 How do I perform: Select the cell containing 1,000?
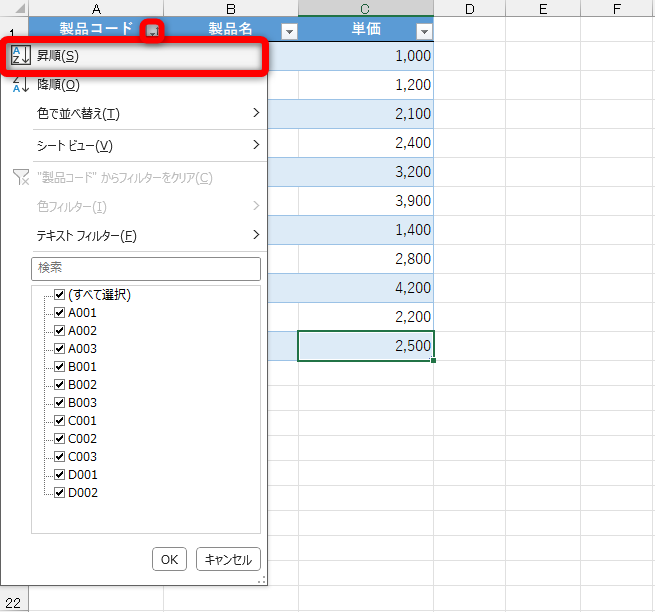point(366,56)
